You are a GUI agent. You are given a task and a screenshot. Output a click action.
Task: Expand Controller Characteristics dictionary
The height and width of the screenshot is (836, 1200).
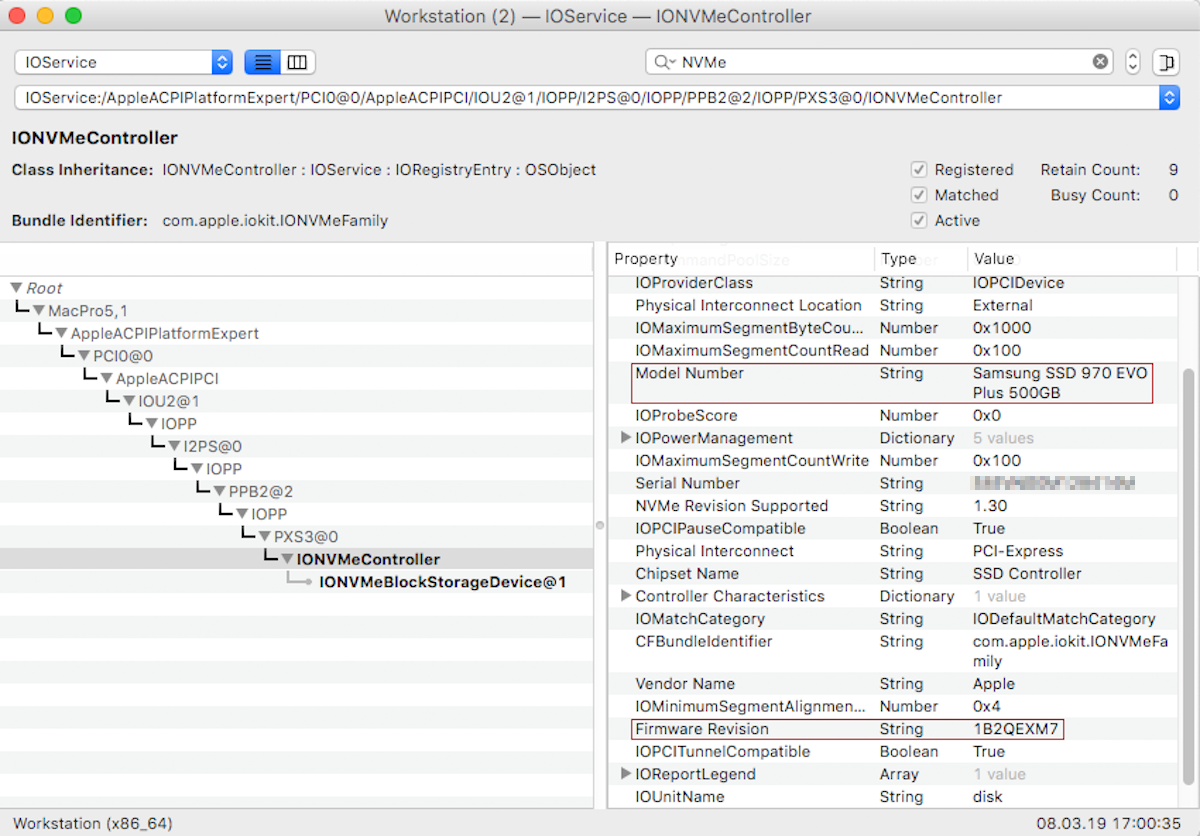point(626,596)
